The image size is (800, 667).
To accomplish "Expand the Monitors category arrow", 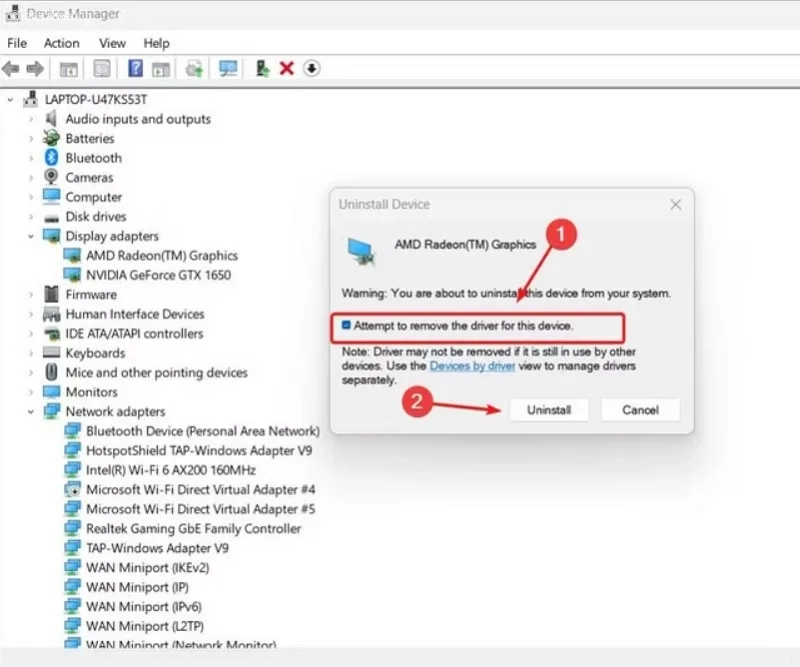I will pos(31,392).
